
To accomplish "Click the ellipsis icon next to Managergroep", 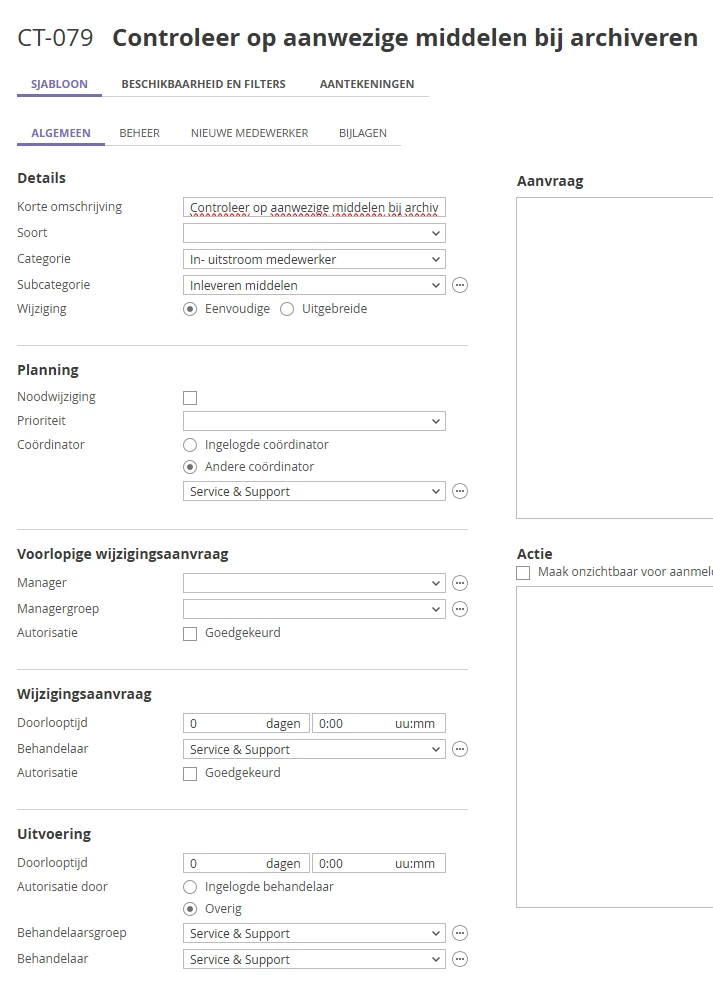I will pos(460,609).
